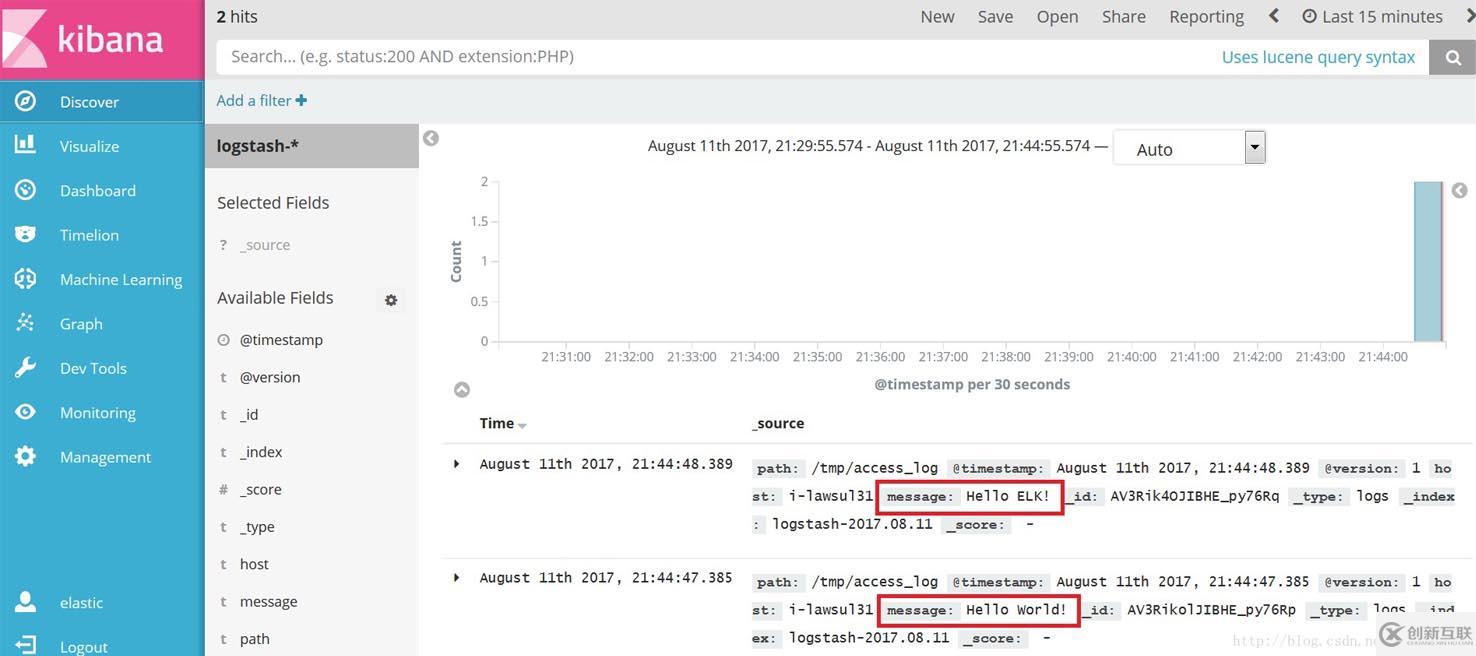Open the Auto interval dropdown
Screen dimensions: 1476x656
point(1255,148)
